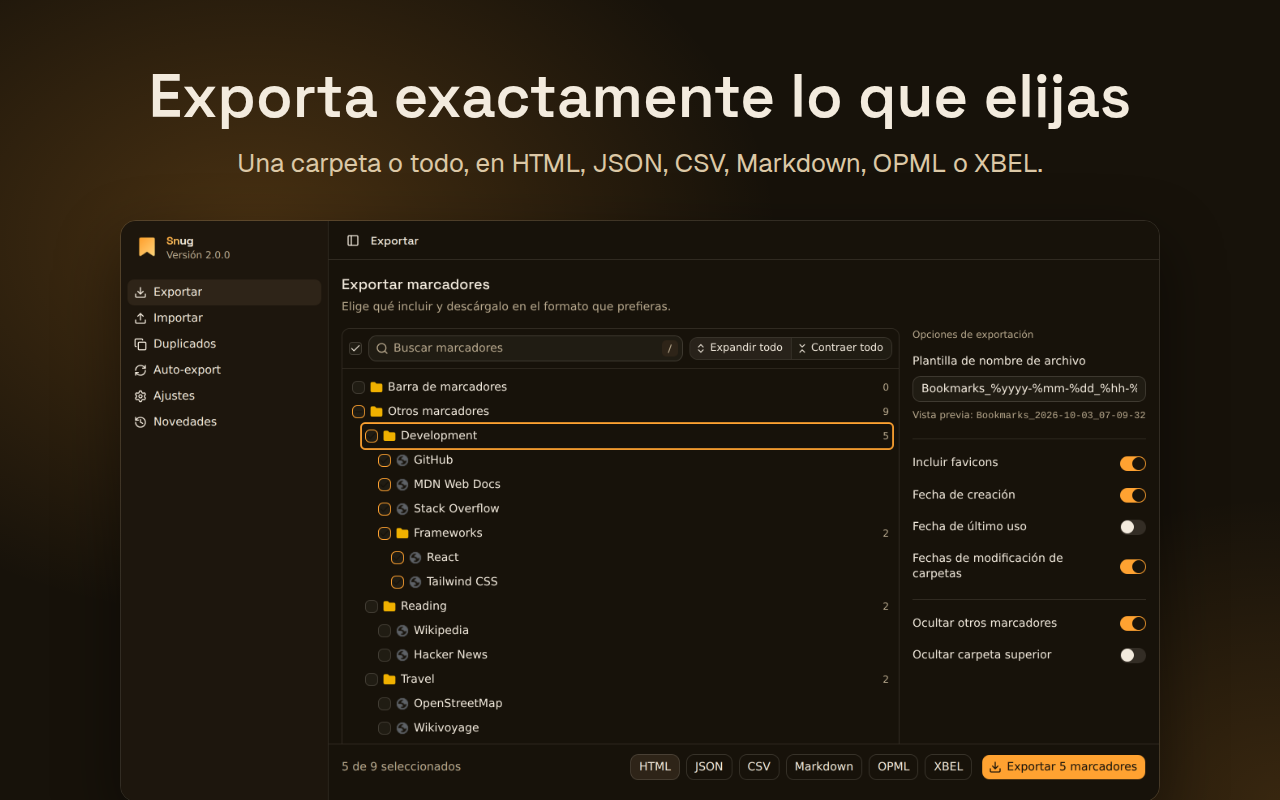Click the Auto-export refresh icon in sidebar
The image size is (1280, 800).
[141, 370]
